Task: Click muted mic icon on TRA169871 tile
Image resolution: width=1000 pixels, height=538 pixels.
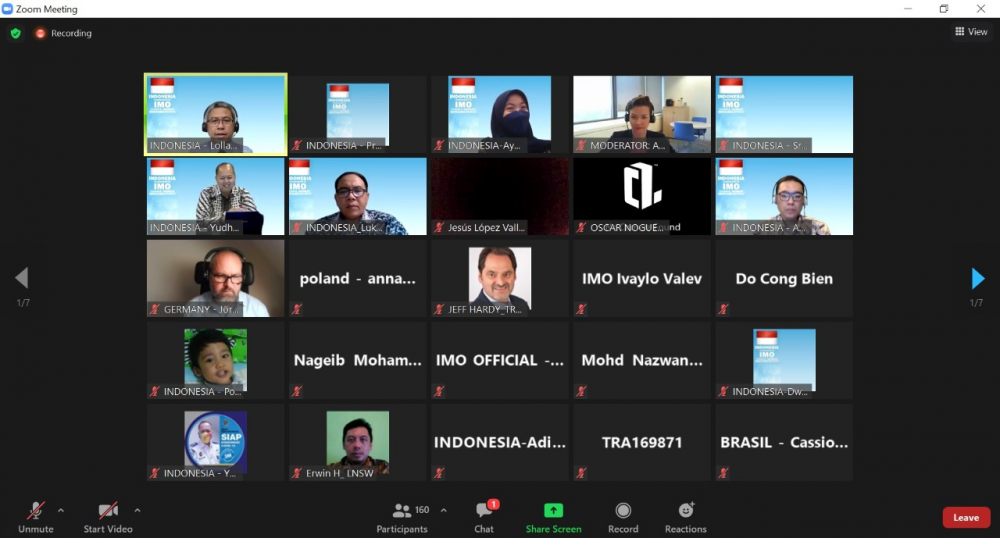Action: 581,474
